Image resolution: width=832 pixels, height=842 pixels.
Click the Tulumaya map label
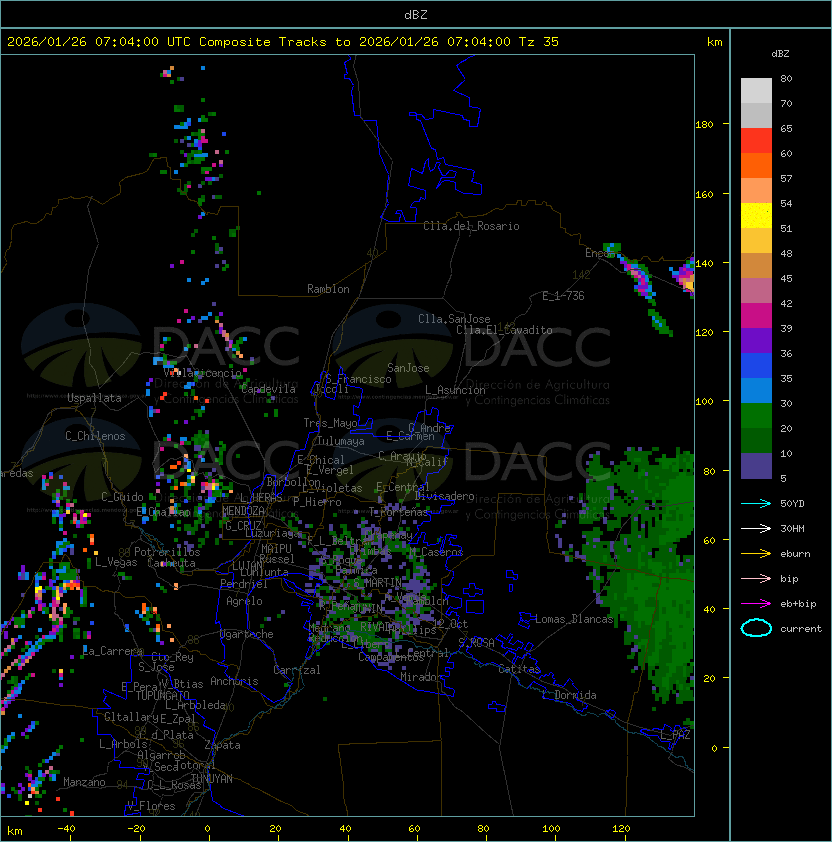[341, 441]
